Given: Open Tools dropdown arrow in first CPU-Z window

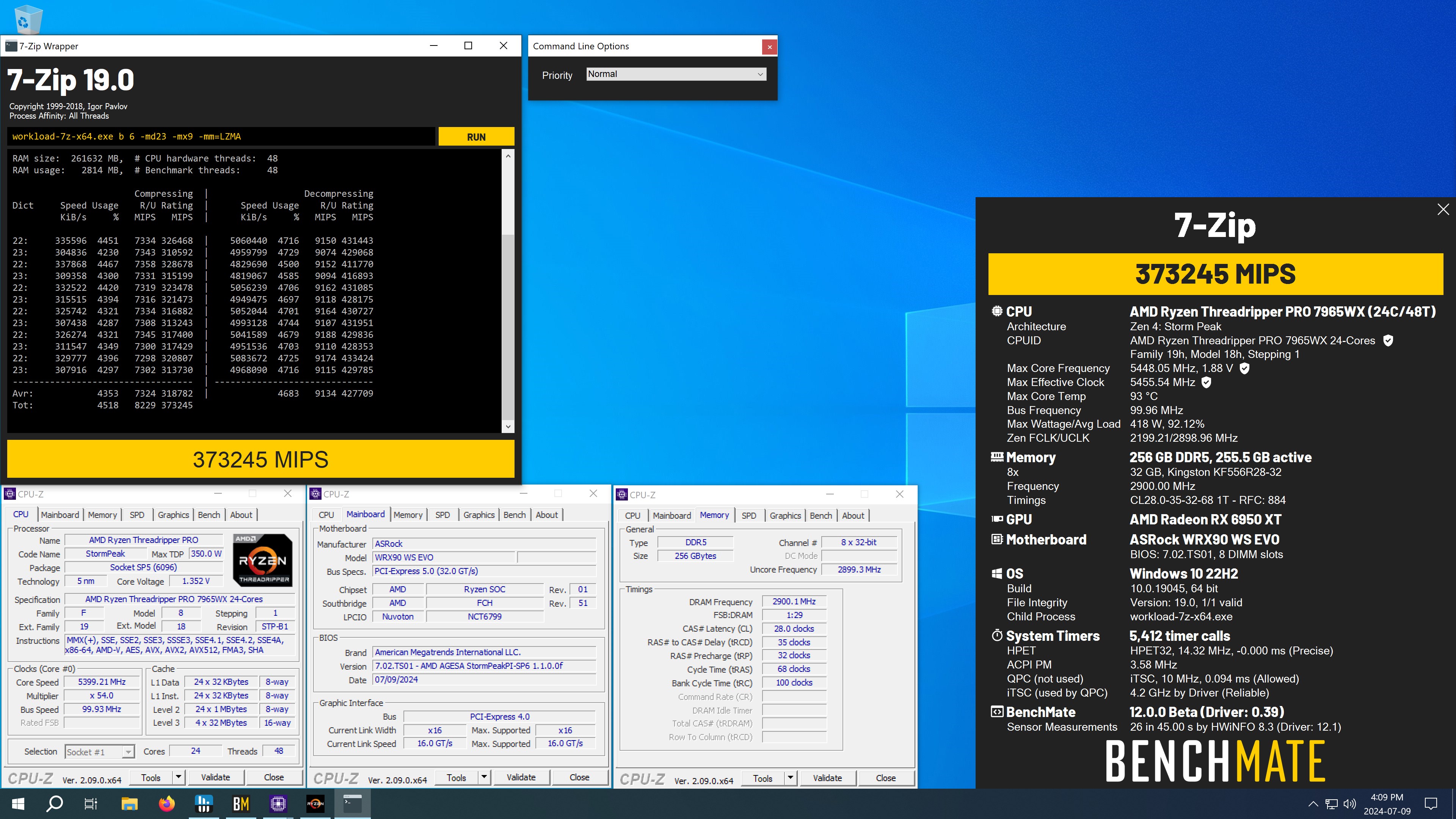Looking at the screenshot, I should tap(178, 777).
